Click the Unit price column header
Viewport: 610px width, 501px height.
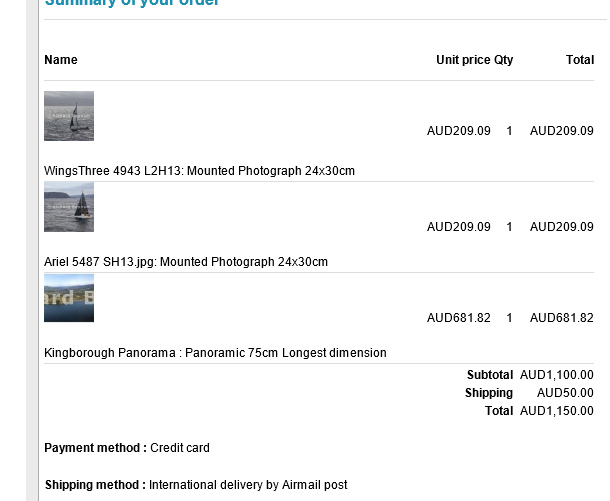(463, 60)
